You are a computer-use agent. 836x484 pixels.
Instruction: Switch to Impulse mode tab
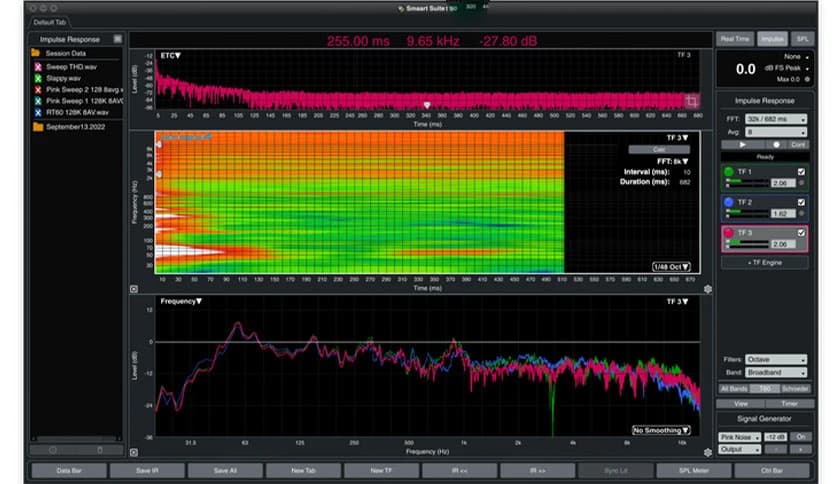(x=772, y=39)
